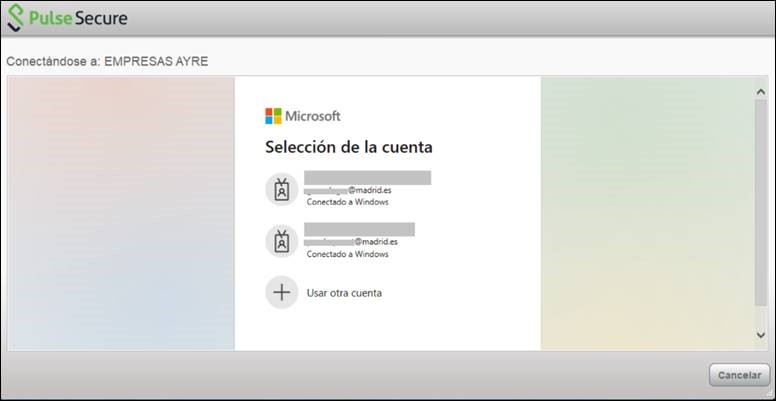Choose the "Usar otra cuenta" option

(344, 293)
